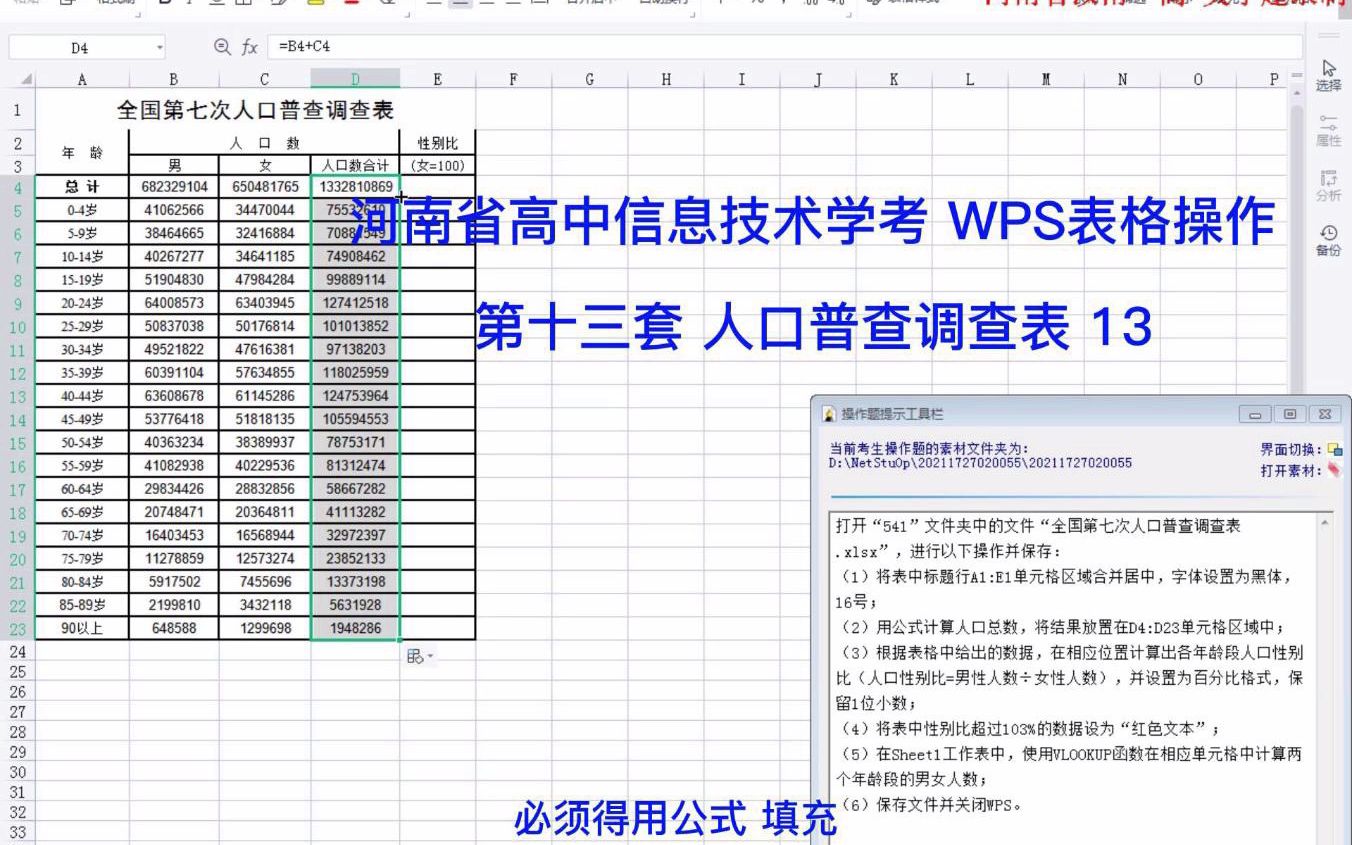Click cell with value 97138203
The width and height of the screenshot is (1352, 845).
pyautogui.click(x=355, y=349)
